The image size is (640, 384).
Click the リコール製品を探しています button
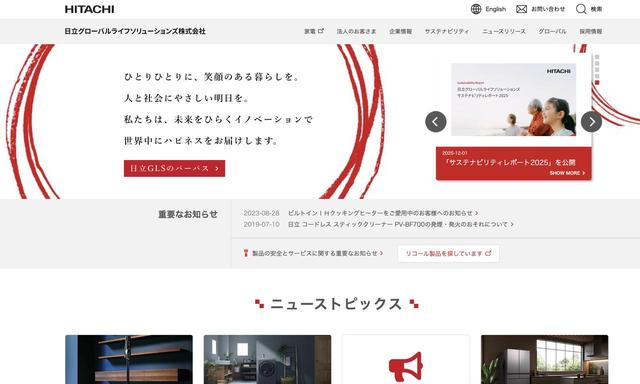point(448,253)
